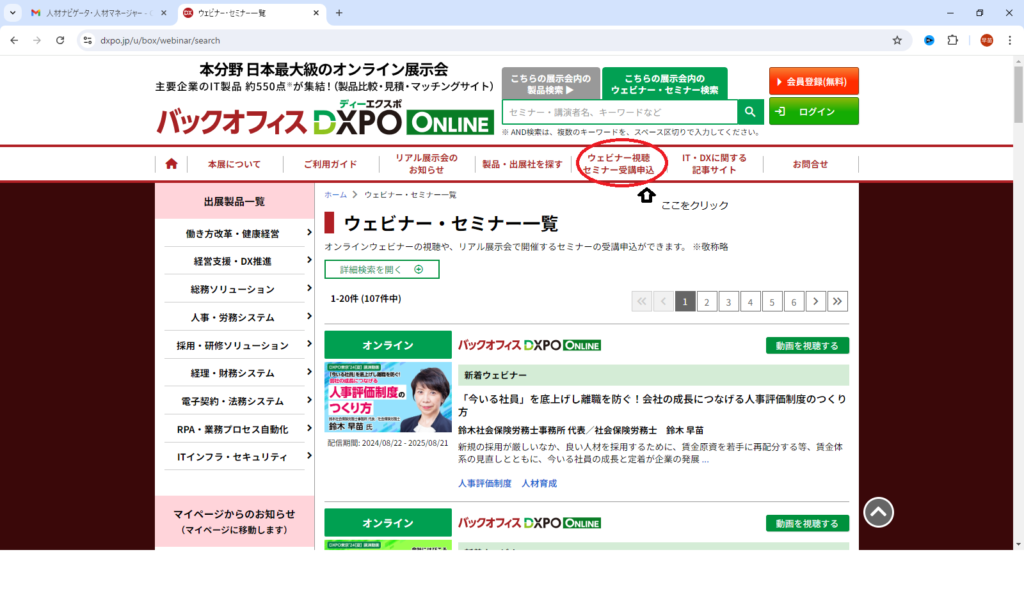Expand 採用・研修ソリューション category
This screenshot has width=1024, height=605.
(x=235, y=345)
